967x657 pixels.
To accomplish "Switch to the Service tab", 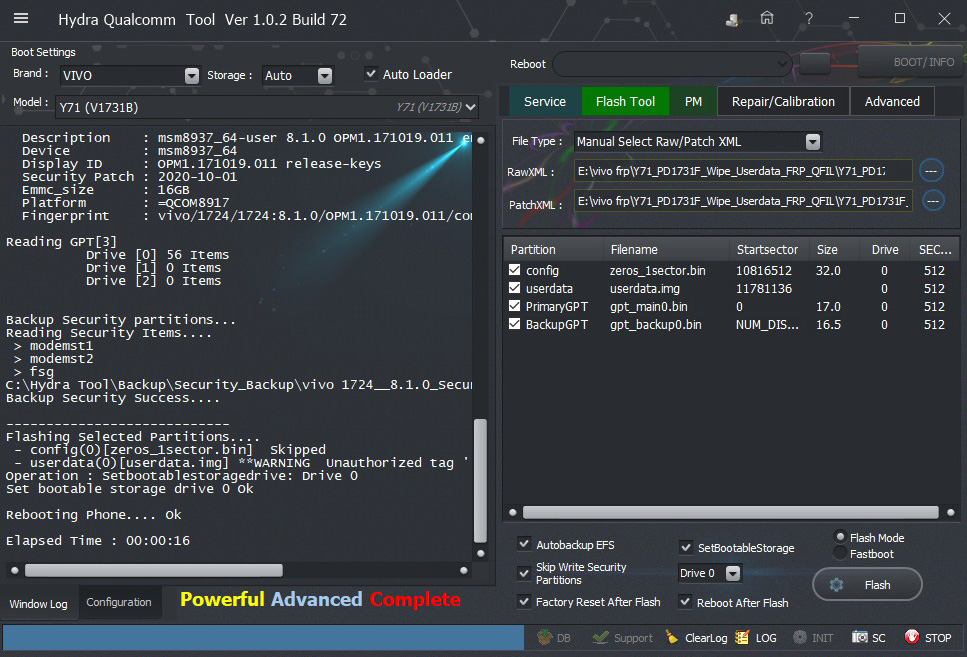I will [x=545, y=101].
